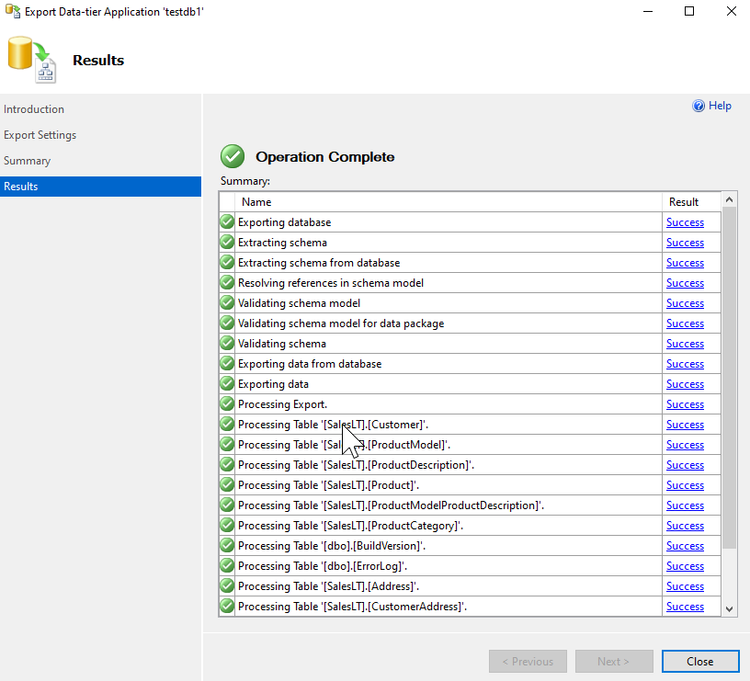Open Success link for Extracting schema
The height and width of the screenshot is (681, 750).
coord(685,242)
